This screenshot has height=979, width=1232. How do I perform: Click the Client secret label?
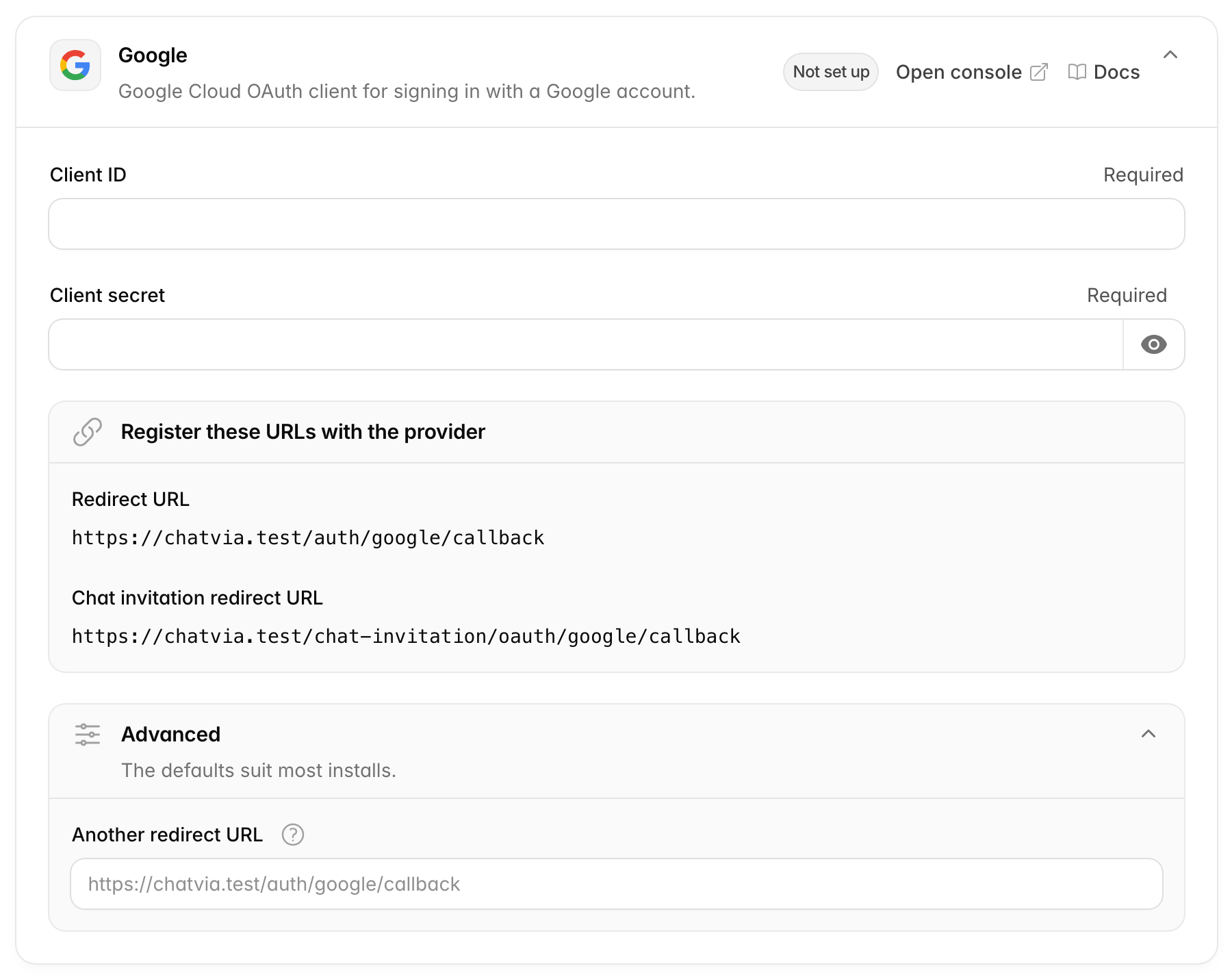pyautogui.click(x=107, y=295)
